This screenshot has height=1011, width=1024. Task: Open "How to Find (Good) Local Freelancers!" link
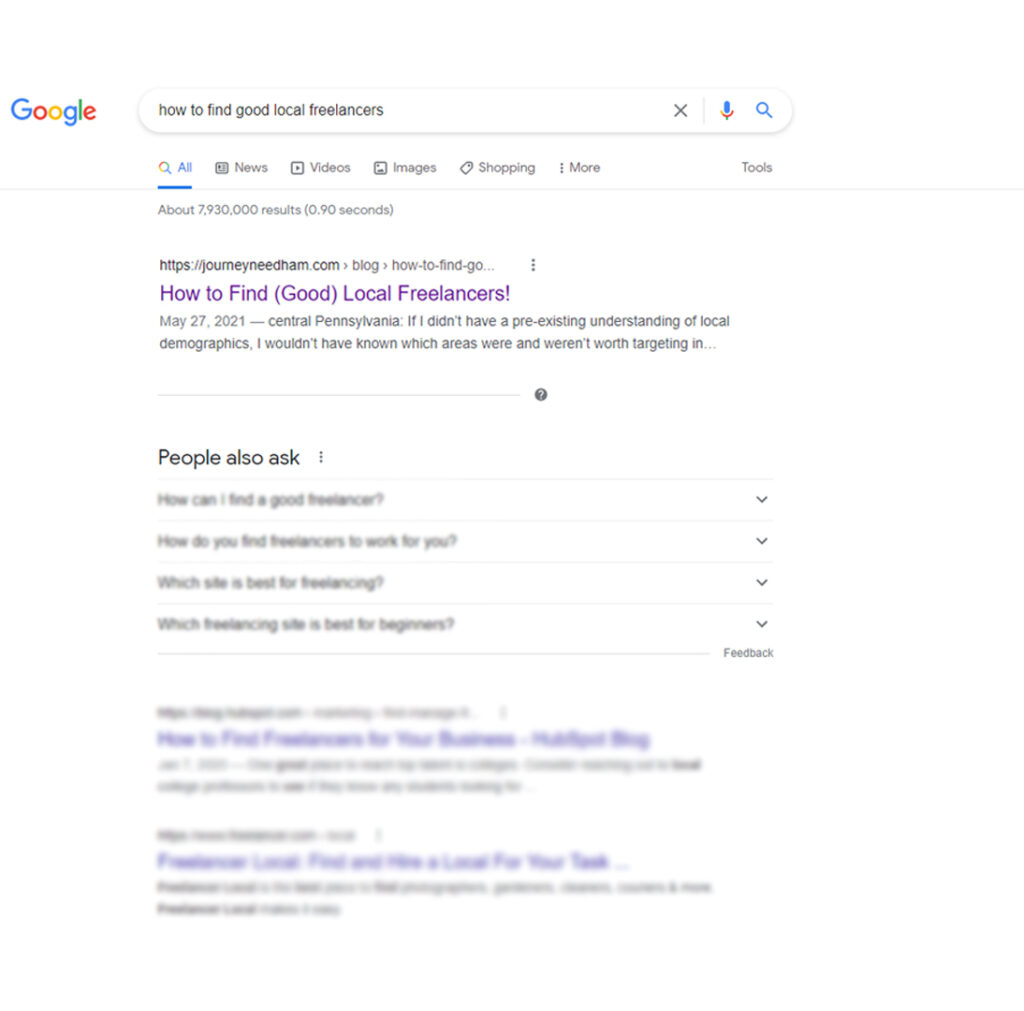click(x=335, y=293)
